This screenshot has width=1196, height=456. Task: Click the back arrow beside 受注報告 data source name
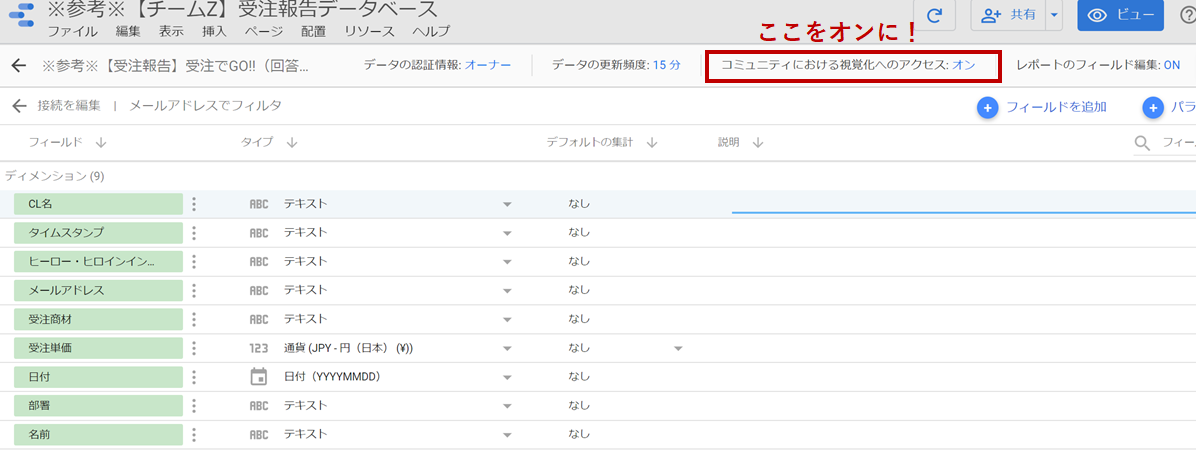[x=20, y=66]
